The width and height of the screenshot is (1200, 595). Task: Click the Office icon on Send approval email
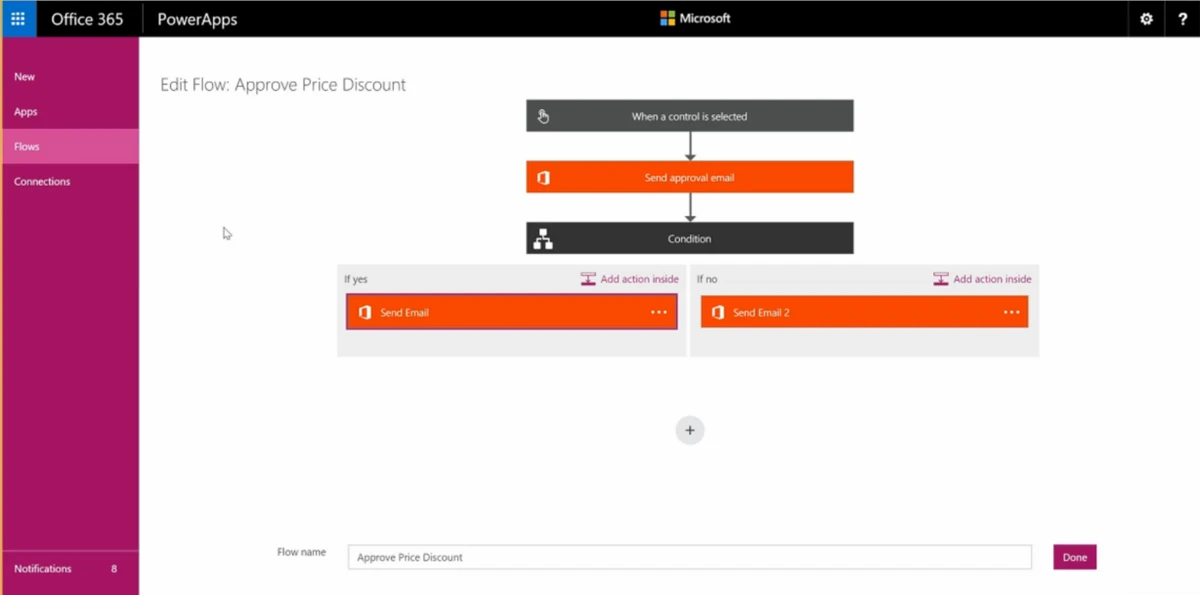543,178
